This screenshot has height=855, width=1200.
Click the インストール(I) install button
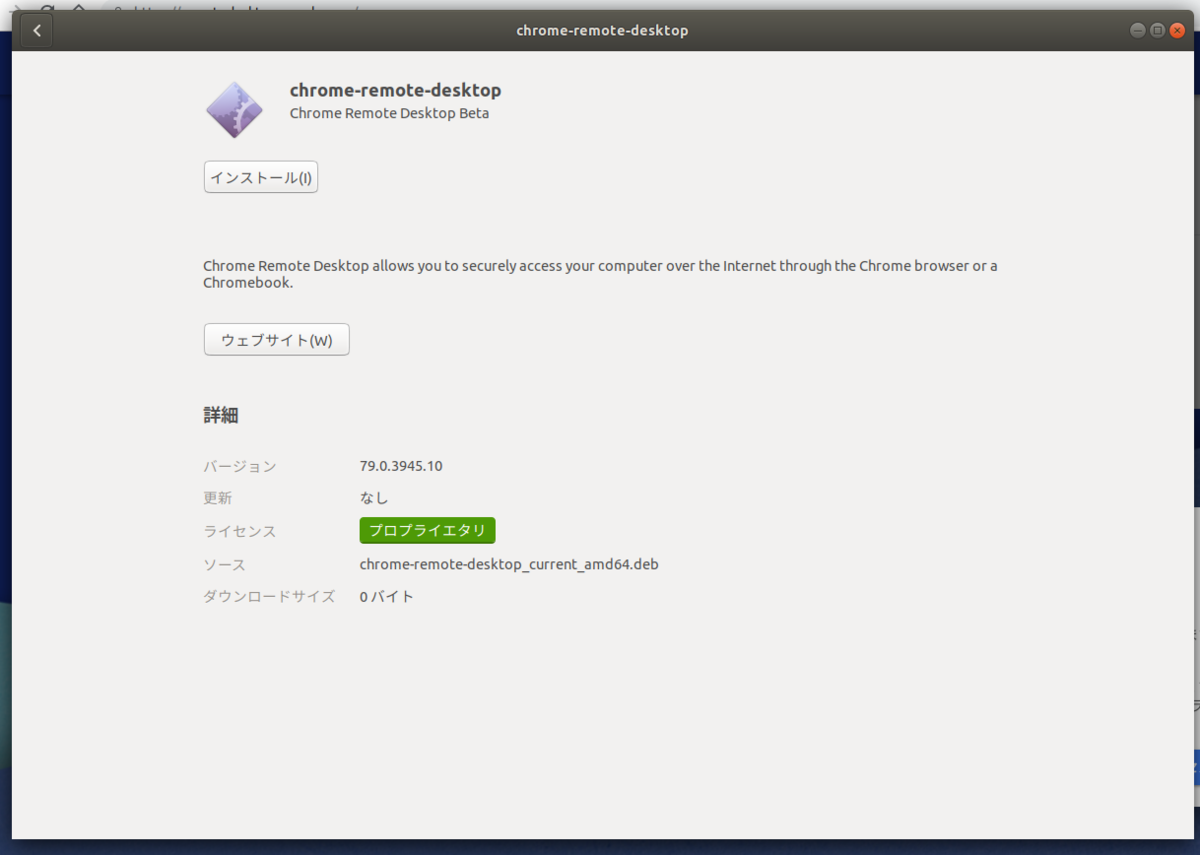[x=261, y=177]
